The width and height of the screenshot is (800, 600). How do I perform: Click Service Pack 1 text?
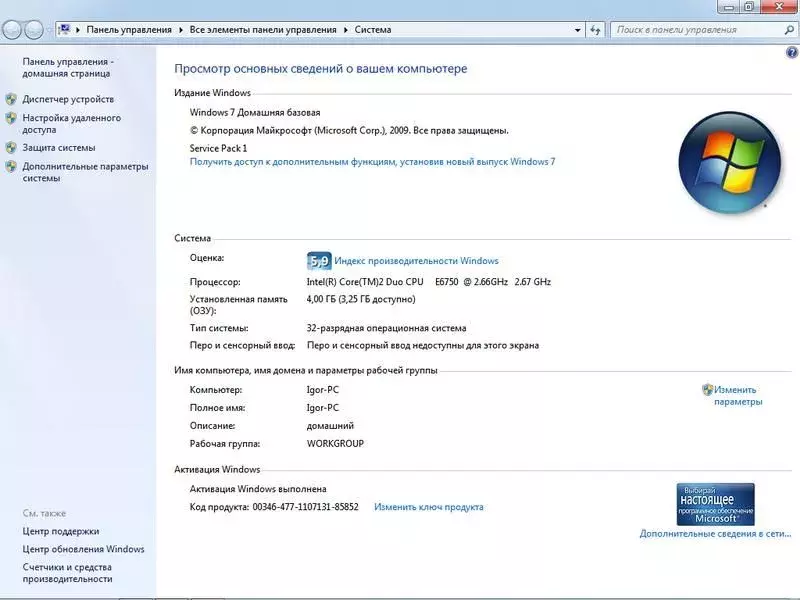218,148
